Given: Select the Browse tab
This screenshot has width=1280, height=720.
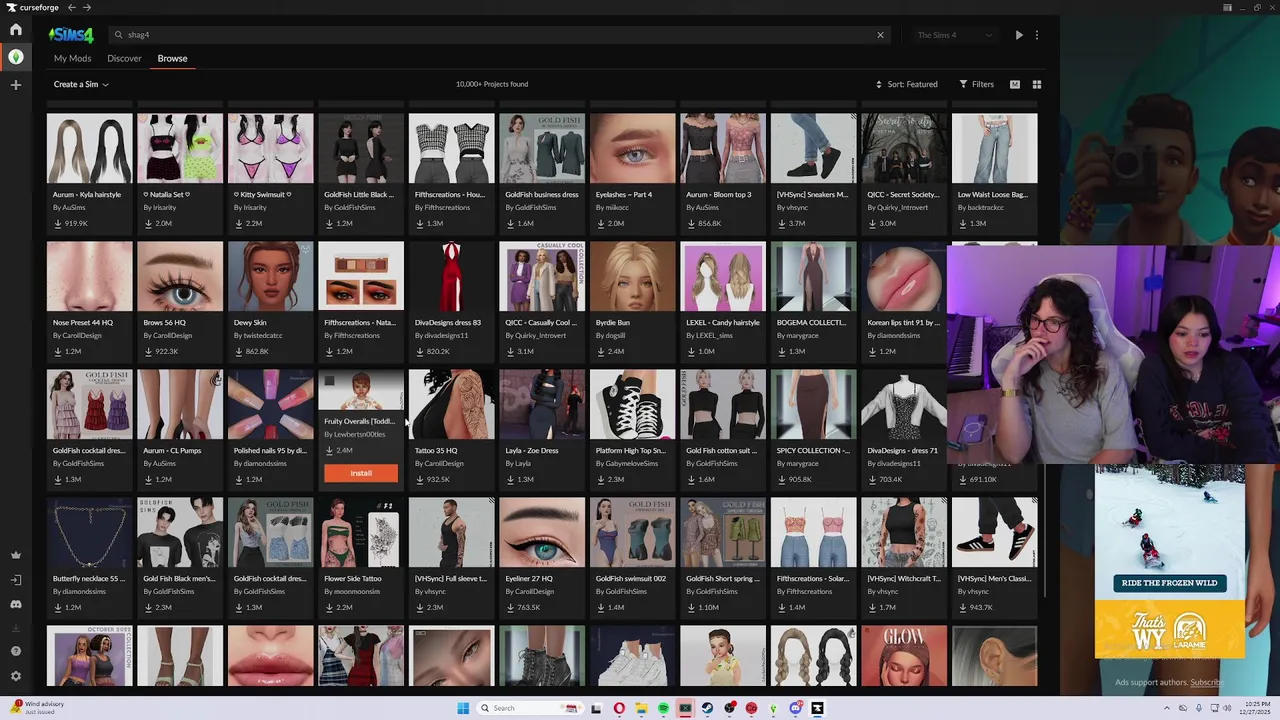Looking at the screenshot, I should point(172,58).
